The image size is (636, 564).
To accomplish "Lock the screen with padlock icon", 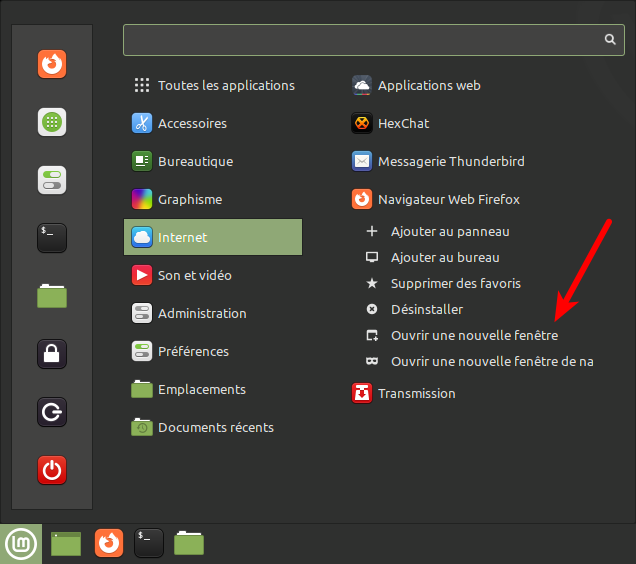I will click(52, 354).
